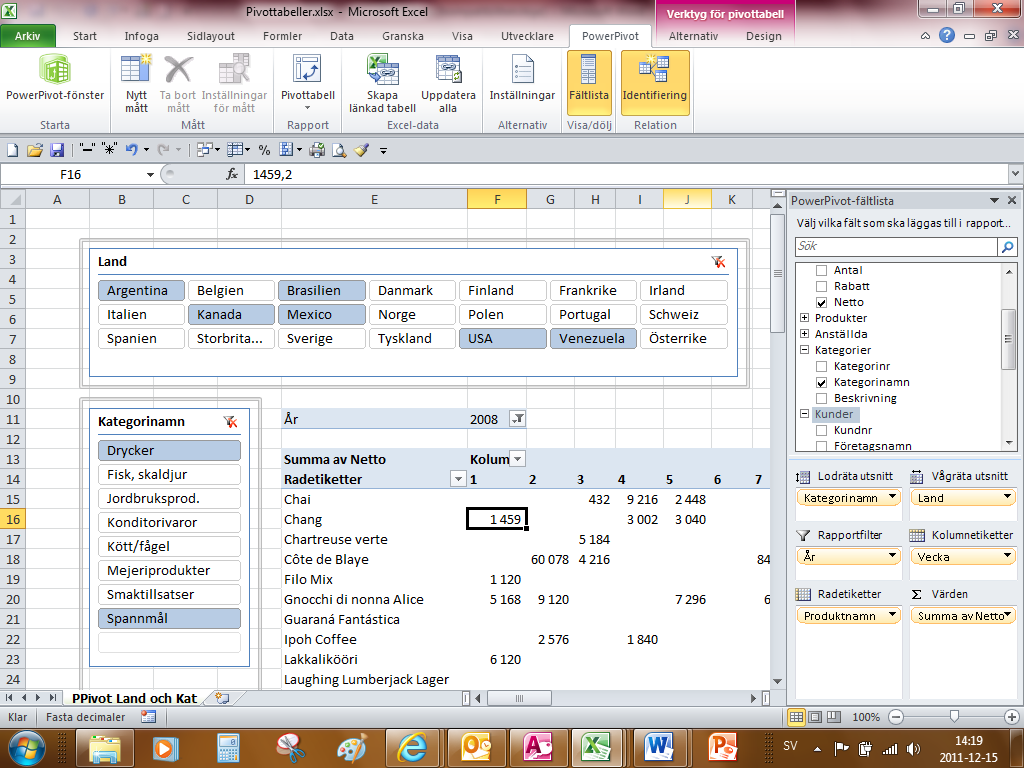Click the percent style icon
Image resolution: width=1024 pixels, height=768 pixels.
point(264,150)
